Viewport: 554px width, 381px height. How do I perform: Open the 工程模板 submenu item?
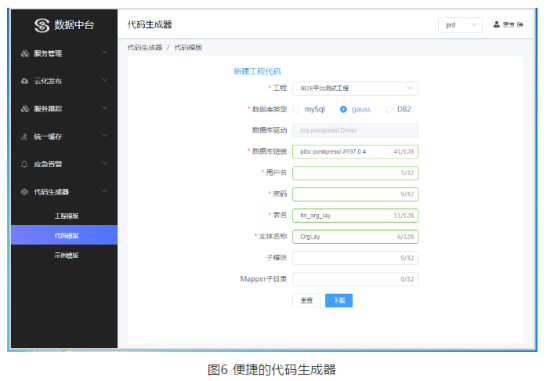pyautogui.click(x=66, y=216)
